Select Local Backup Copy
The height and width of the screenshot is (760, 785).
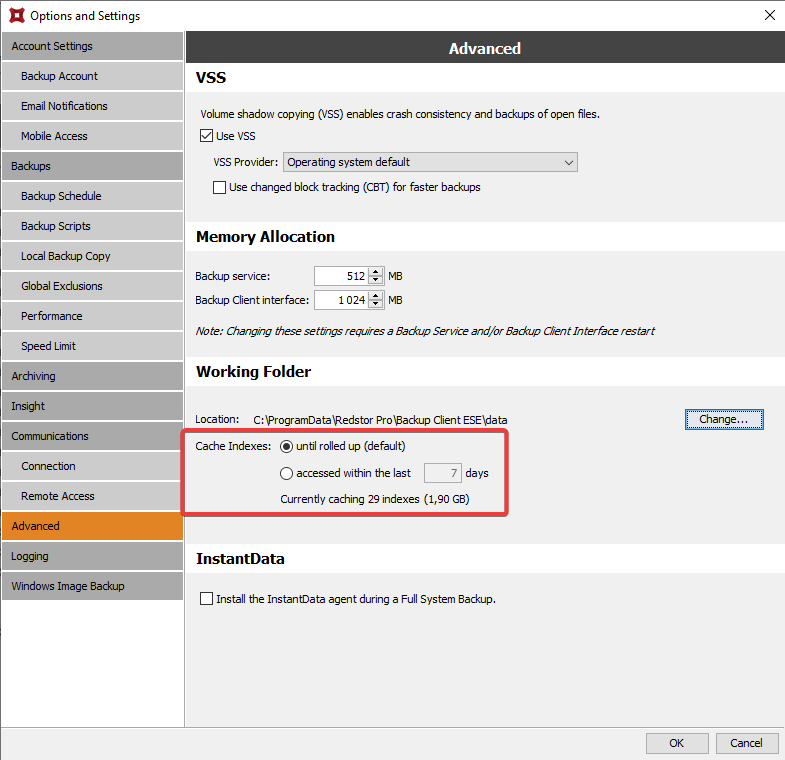[x=93, y=256]
